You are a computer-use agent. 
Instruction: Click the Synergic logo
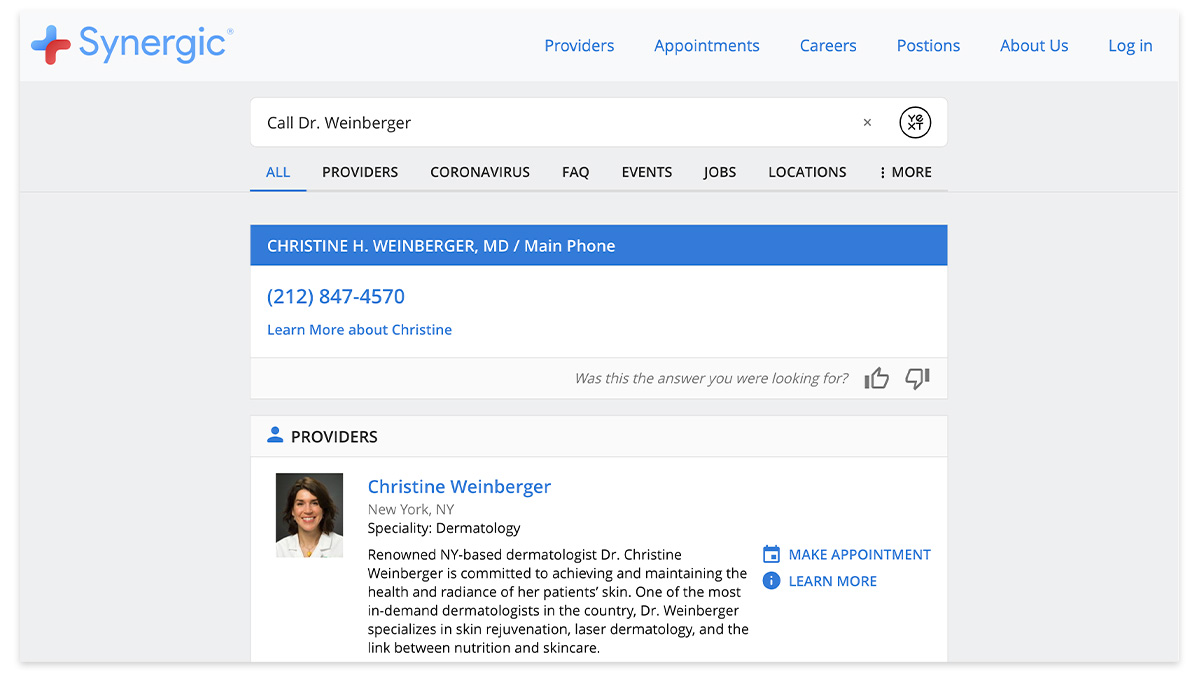[x=132, y=45]
